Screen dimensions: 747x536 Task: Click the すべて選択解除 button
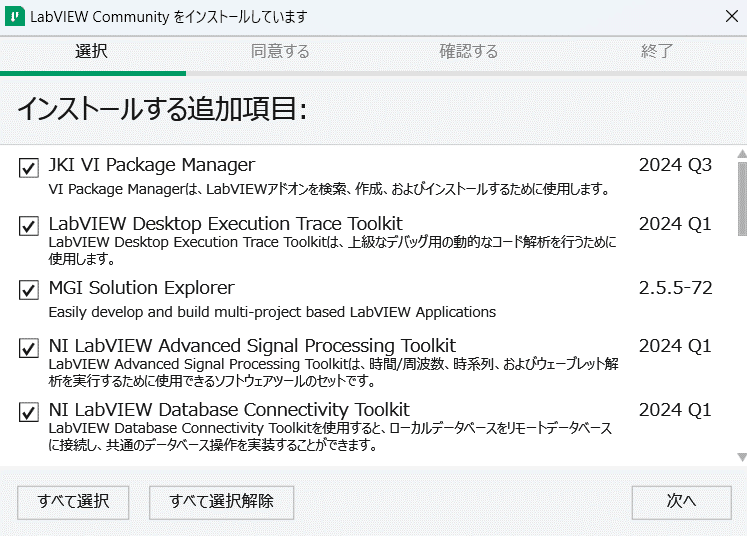[222, 502]
